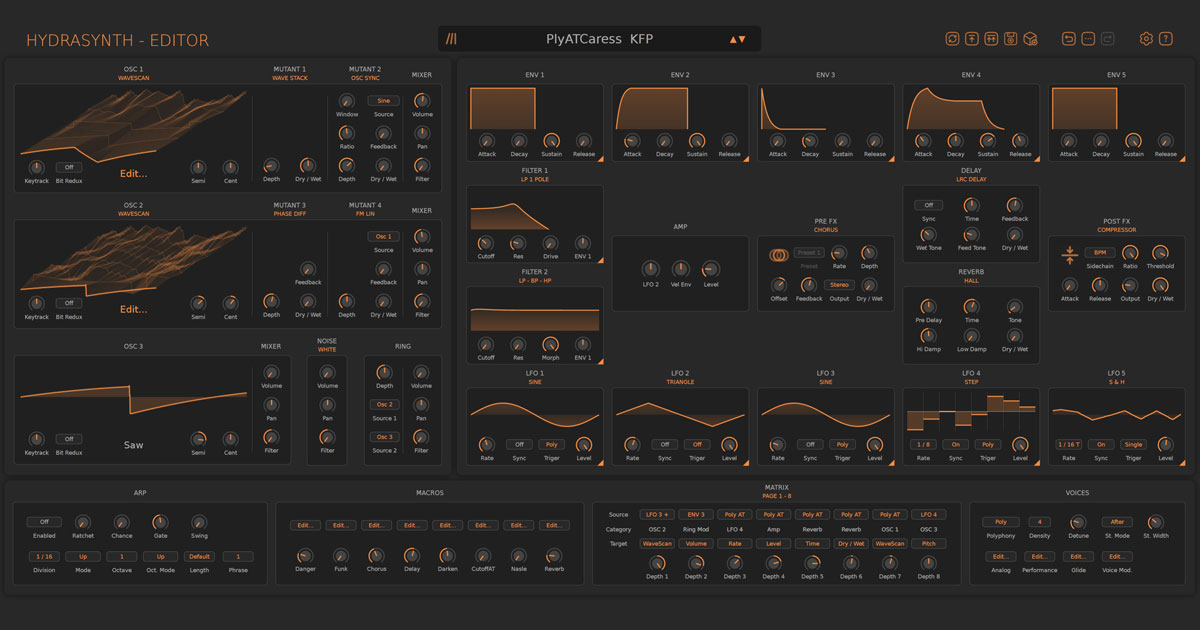The width and height of the screenshot is (1200, 630).
Task: Click the Arp Octave value 1 field
Action: tap(122, 556)
